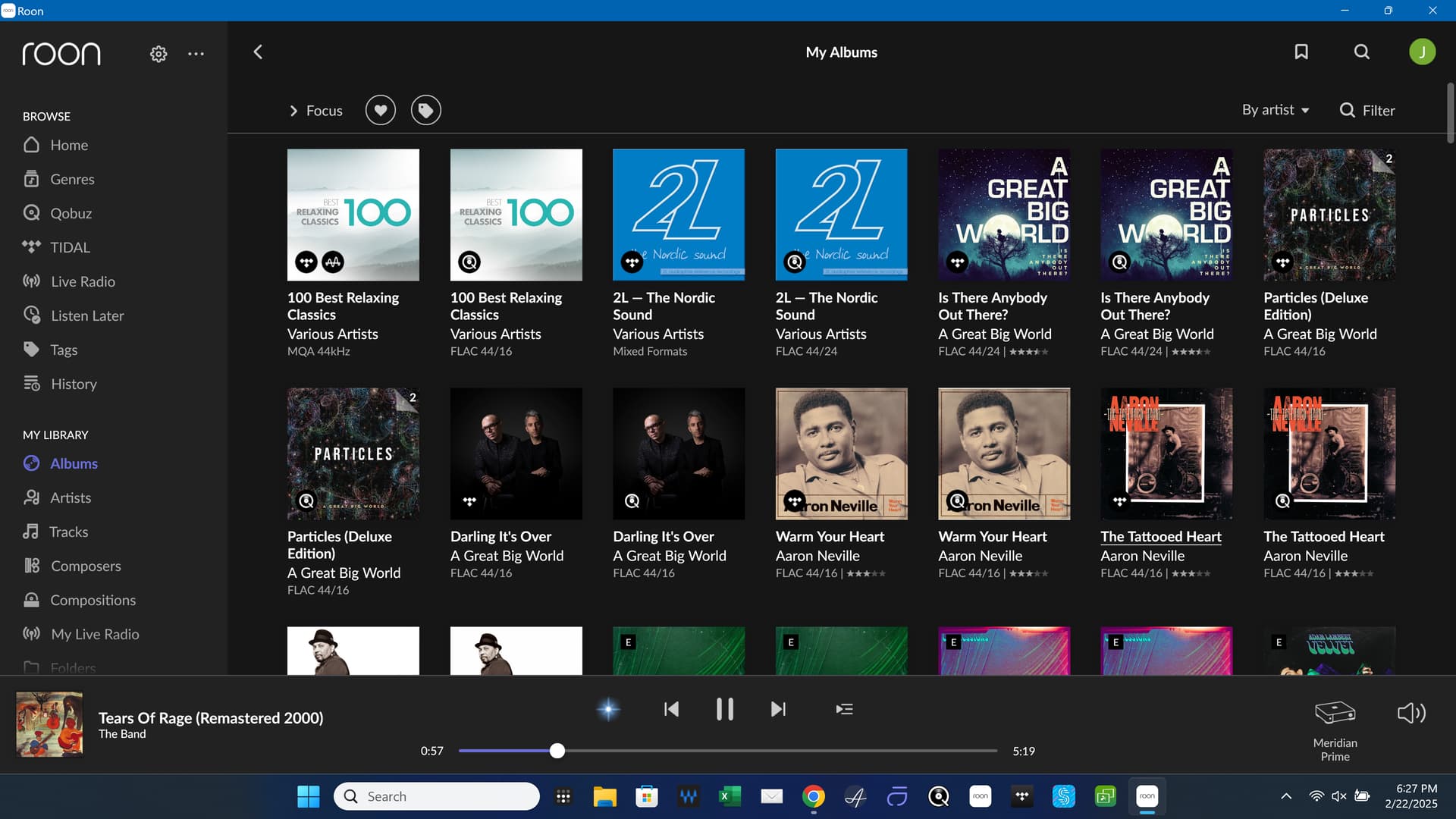This screenshot has width=1456, height=819.
Task: Open Meridian Prime zone selector
Action: [1335, 730]
